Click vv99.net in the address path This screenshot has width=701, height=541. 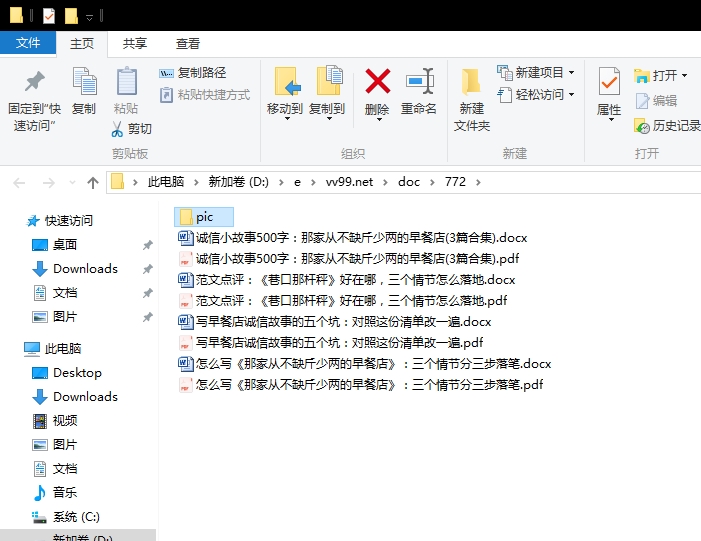[349, 182]
